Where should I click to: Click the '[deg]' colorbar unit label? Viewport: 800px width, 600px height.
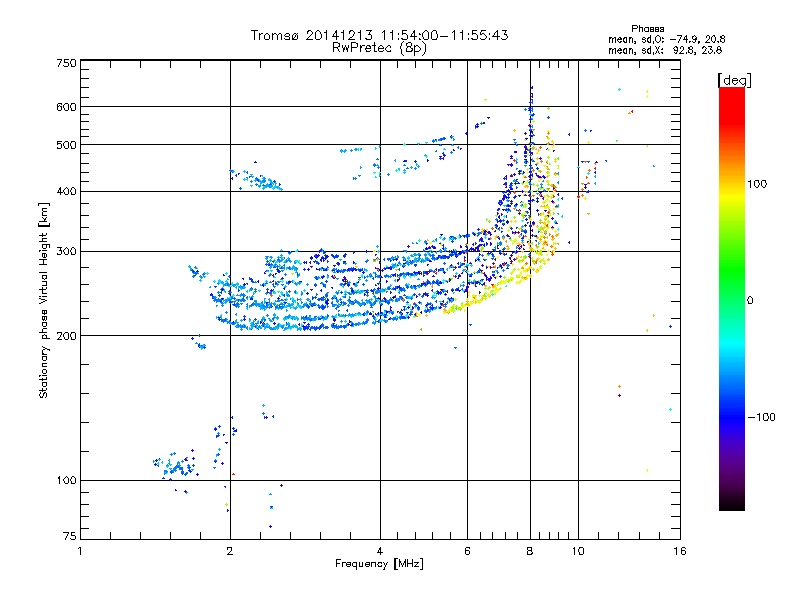pyautogui.click(x=734, y=80)
